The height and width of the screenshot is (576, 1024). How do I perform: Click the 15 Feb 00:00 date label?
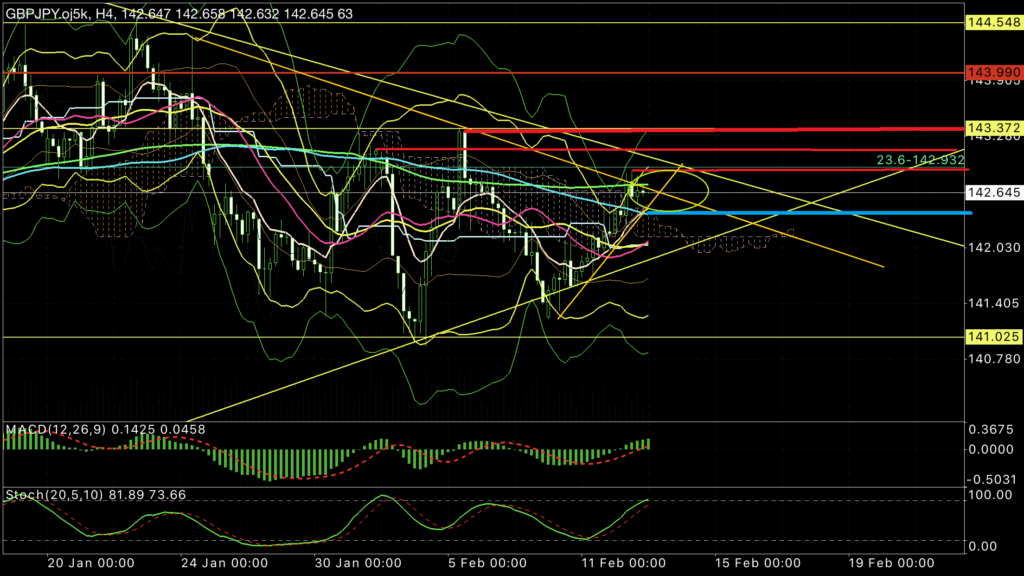pos(758,563)
